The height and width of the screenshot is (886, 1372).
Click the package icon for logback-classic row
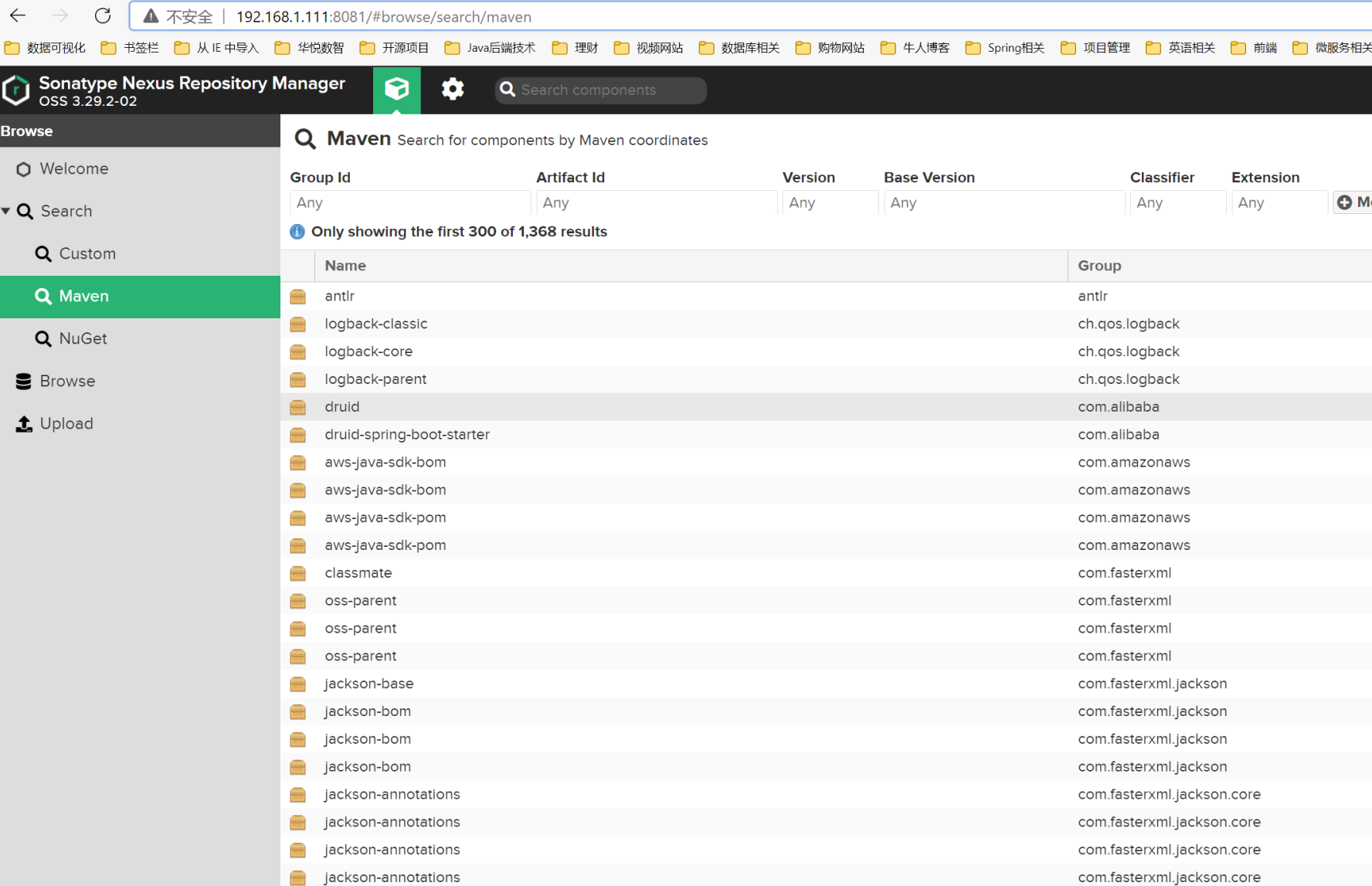click(x=298, y=324)
